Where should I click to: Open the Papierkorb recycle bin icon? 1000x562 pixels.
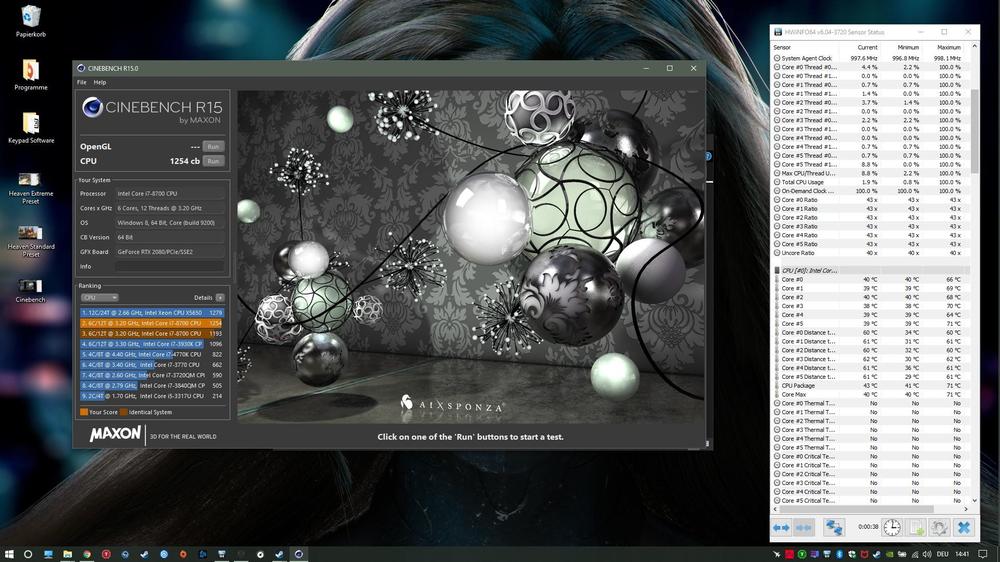pyautogui.click(x=30, y=17)
